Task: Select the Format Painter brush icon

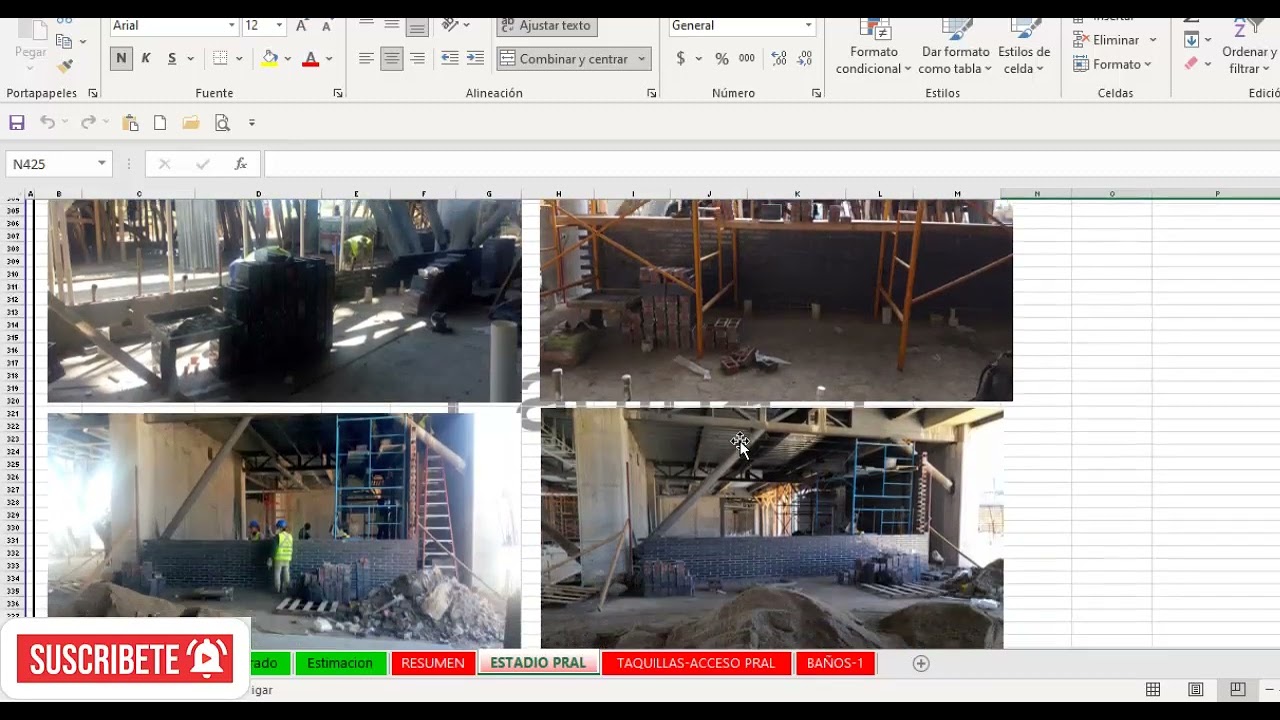Action: coord(65,66)
